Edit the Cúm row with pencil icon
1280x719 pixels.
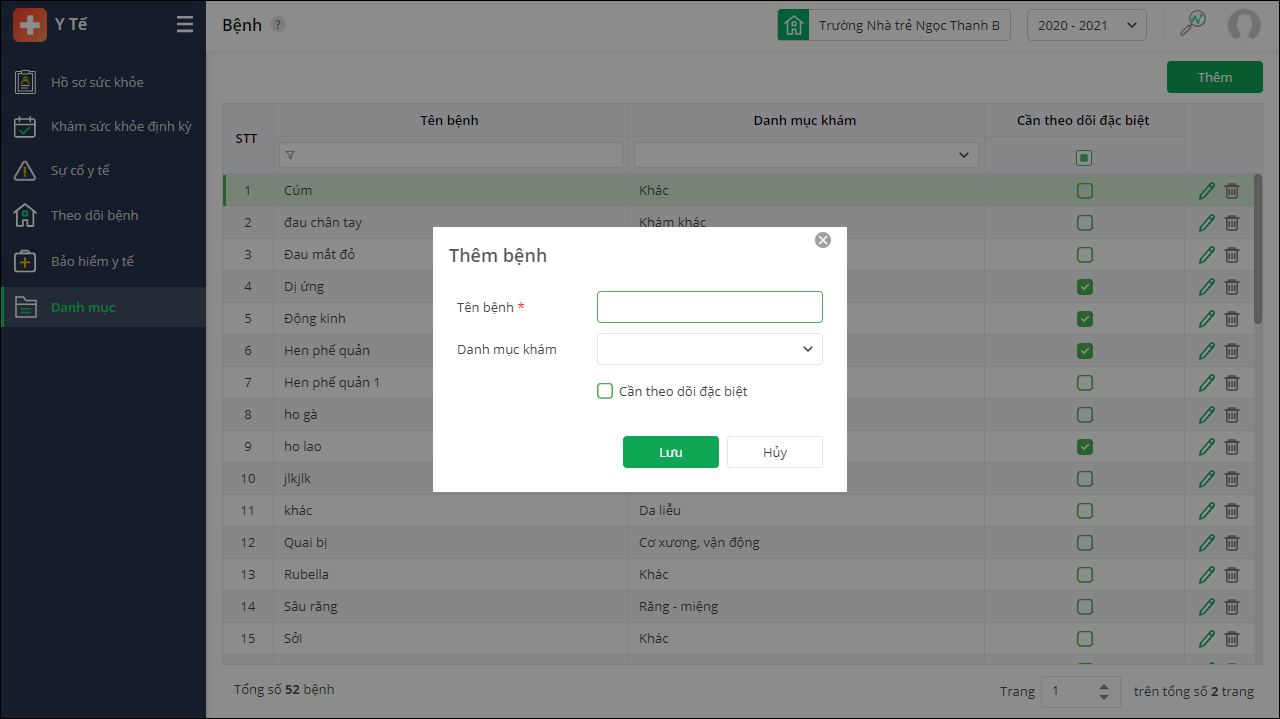(1207, 191)
